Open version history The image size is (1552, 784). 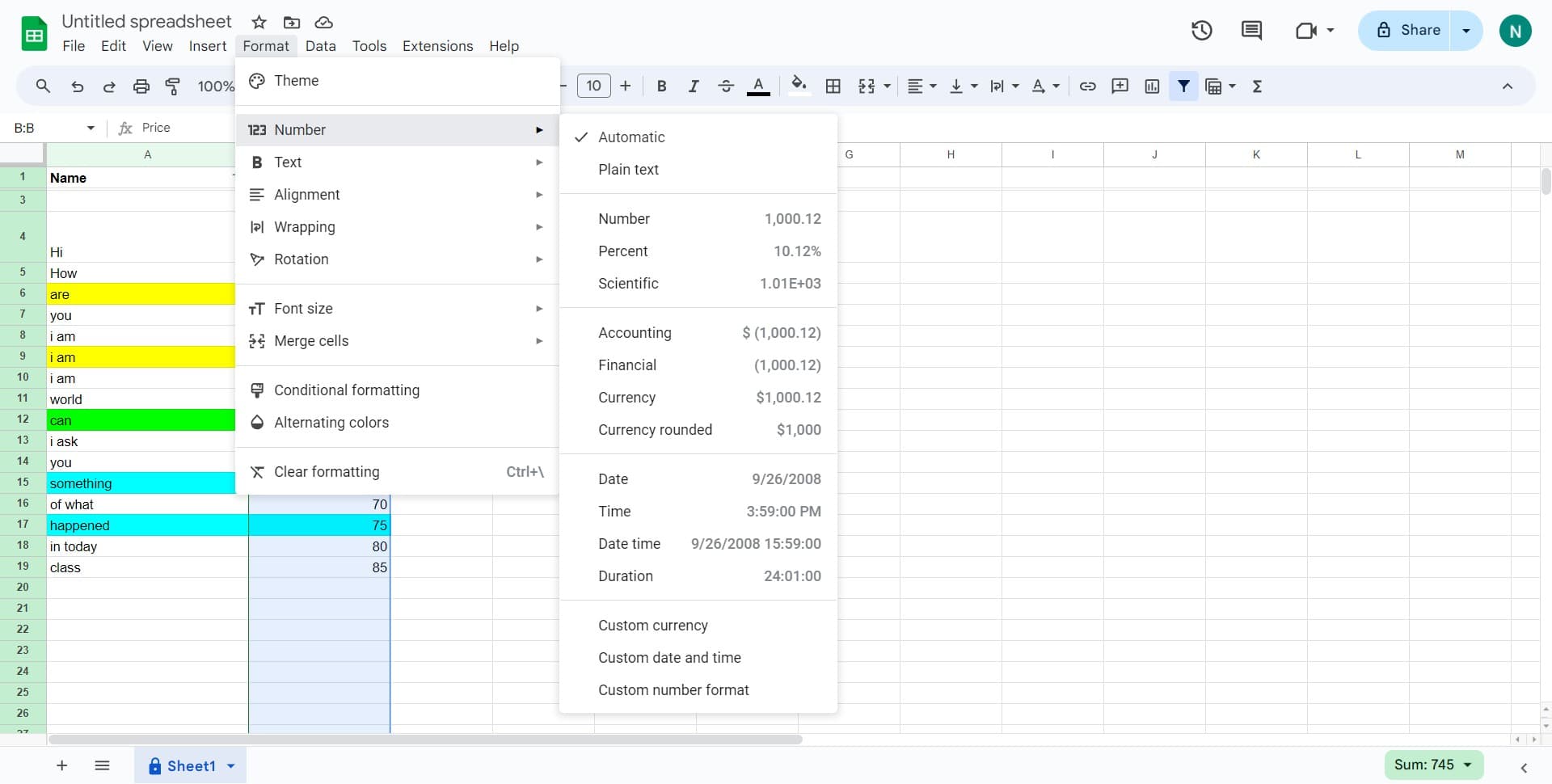pyautogui.click(x=1201, y=30)
